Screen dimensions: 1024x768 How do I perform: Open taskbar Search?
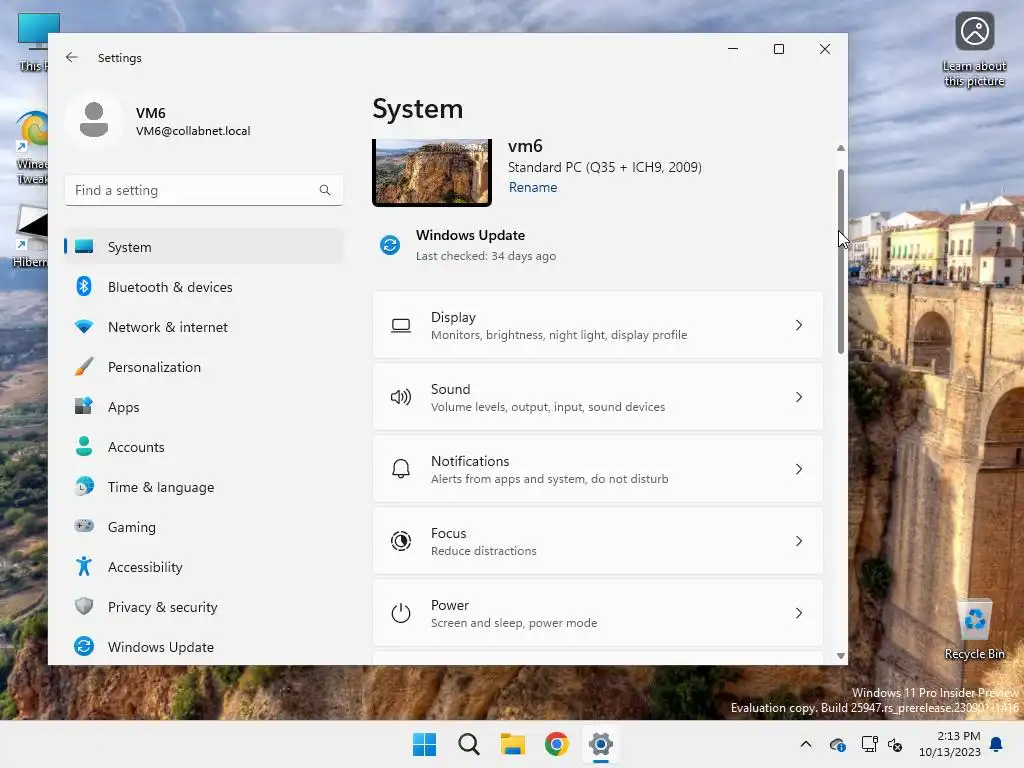point(469,744)
